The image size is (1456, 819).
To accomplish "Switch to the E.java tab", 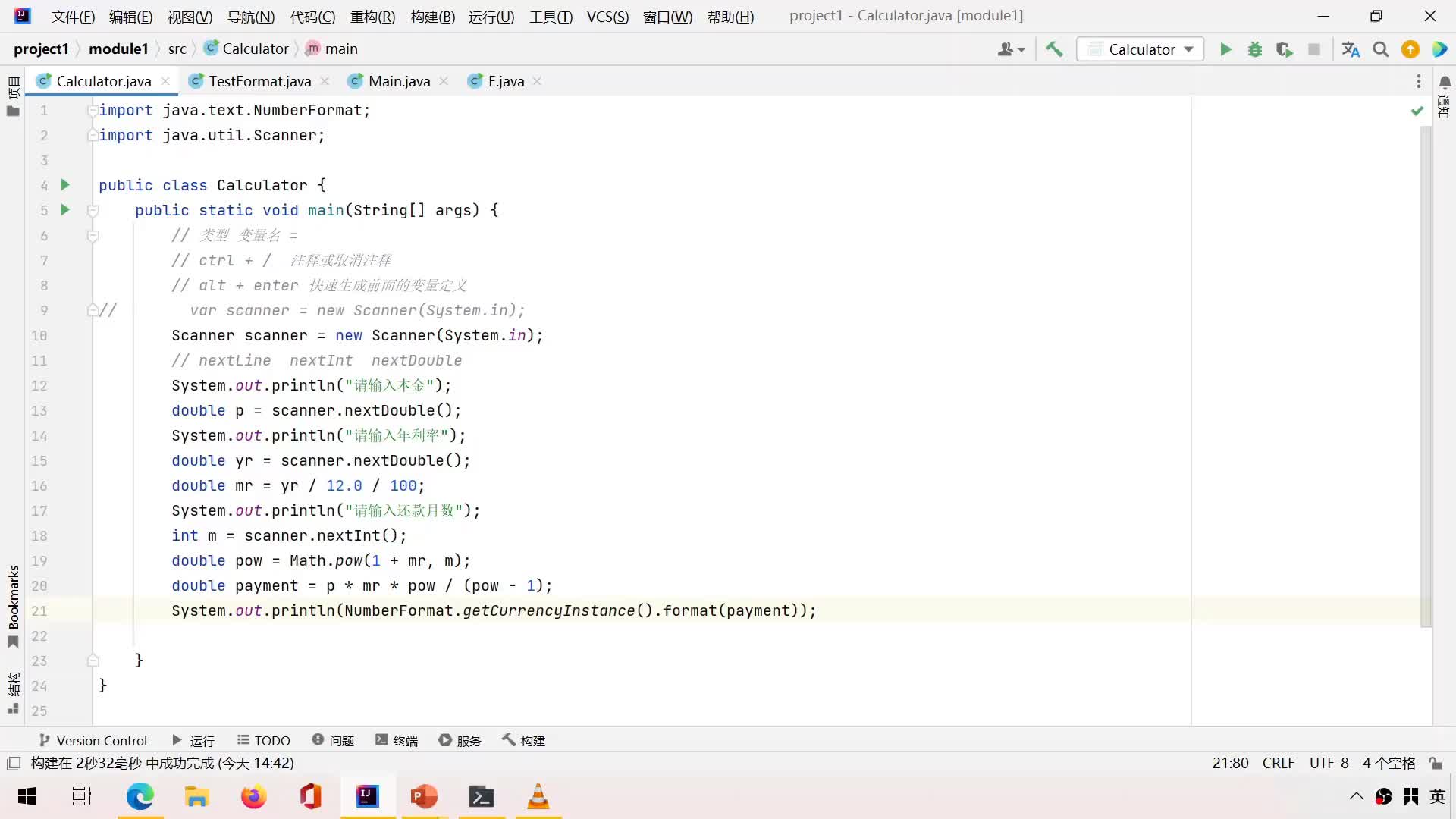I will (x=506, y=81).
